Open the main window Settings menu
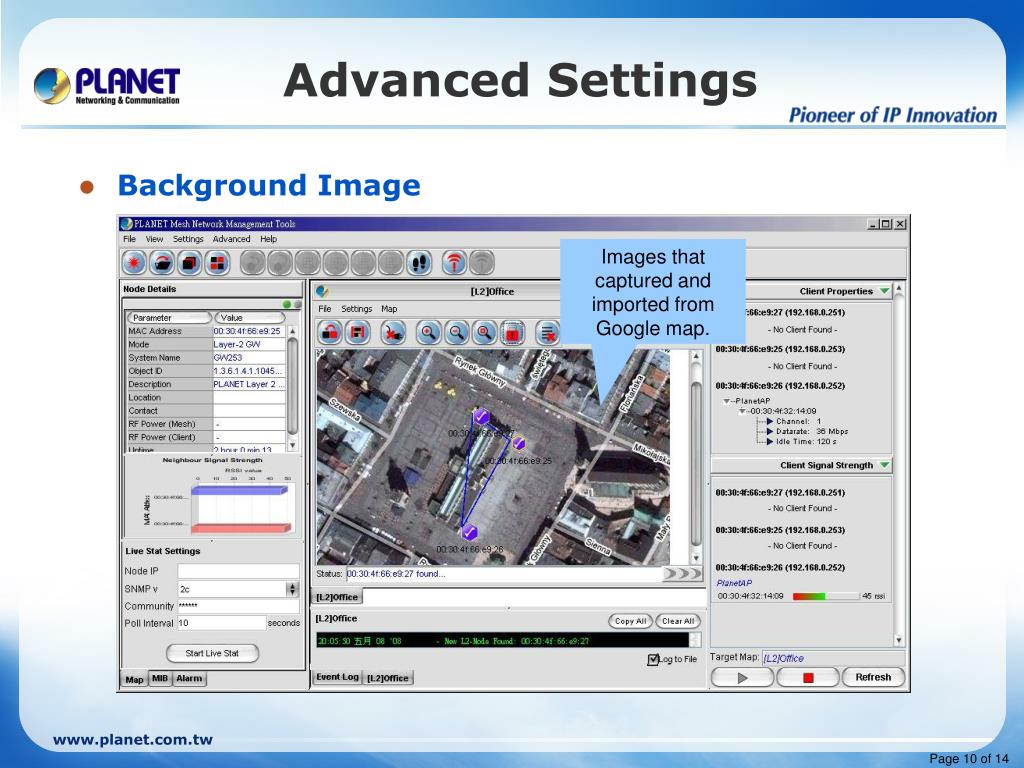 coord(188,239)
